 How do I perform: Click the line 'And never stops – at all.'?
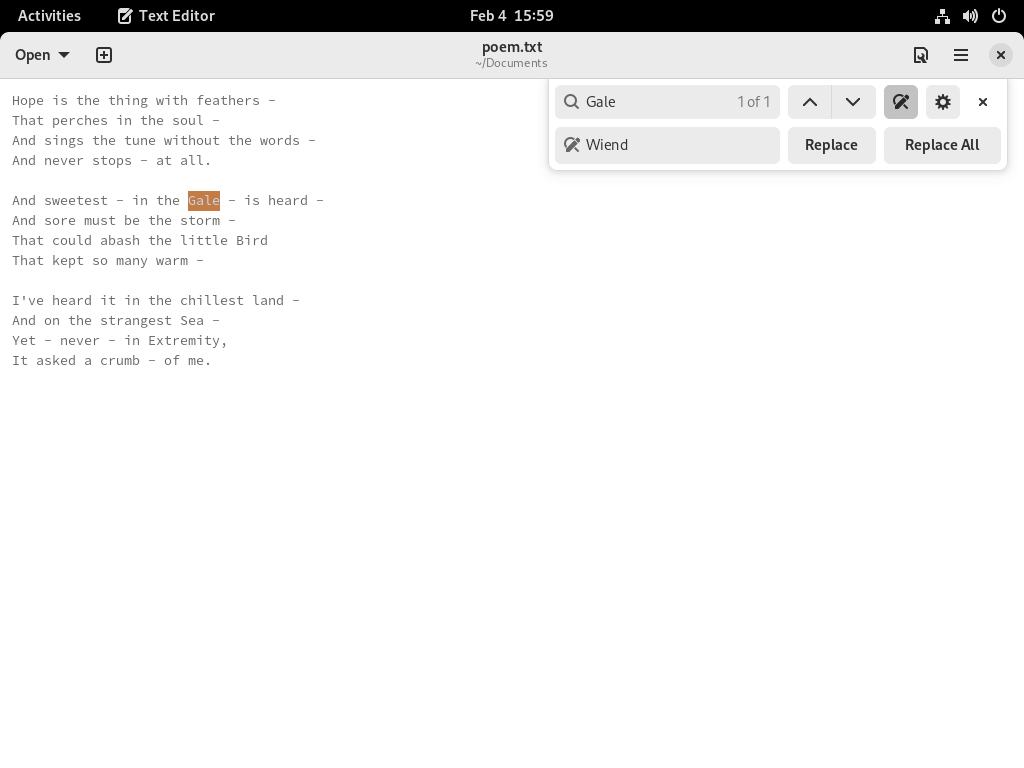click(112, 161)
